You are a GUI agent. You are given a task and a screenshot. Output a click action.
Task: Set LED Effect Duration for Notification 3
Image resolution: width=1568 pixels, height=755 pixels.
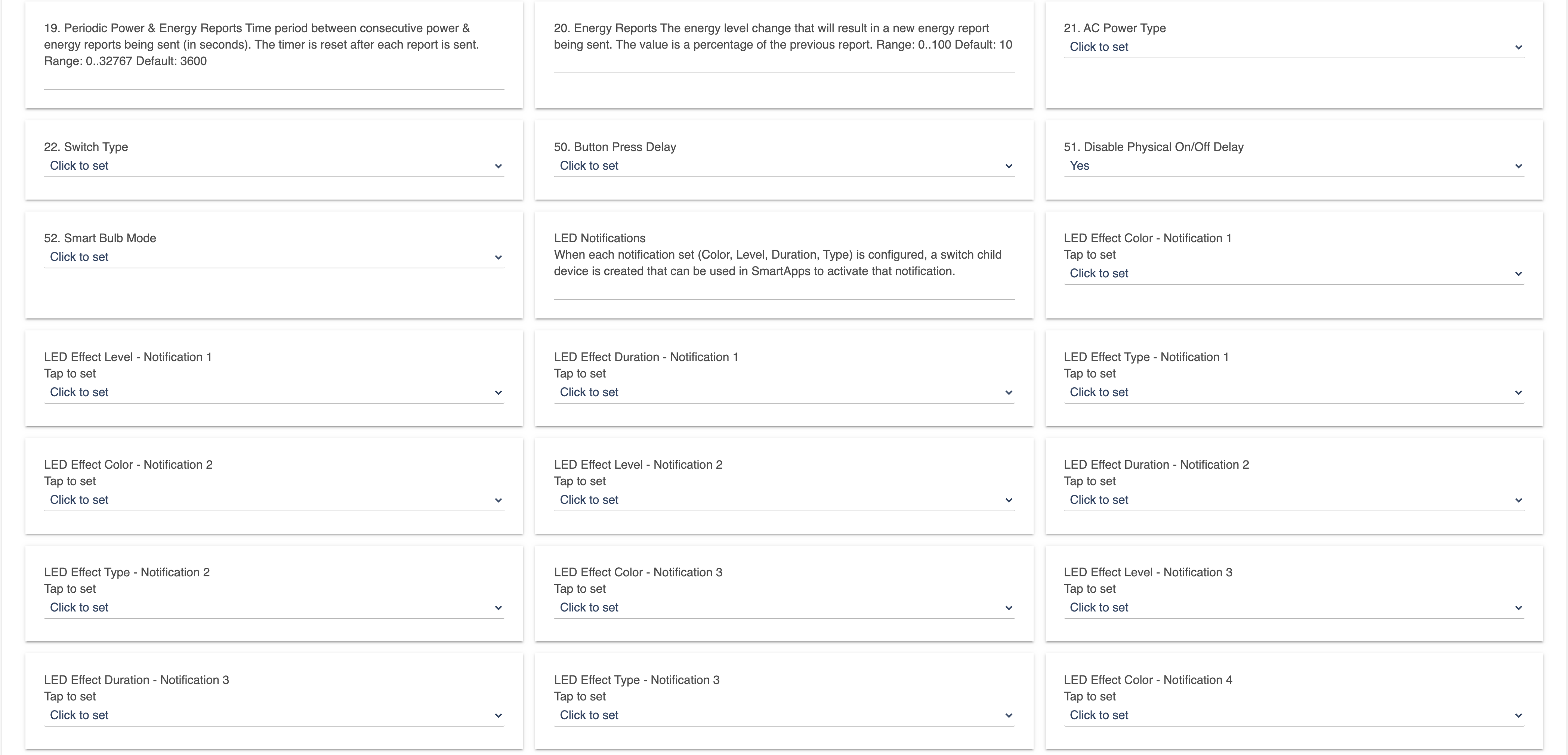(x=274, y=715)
